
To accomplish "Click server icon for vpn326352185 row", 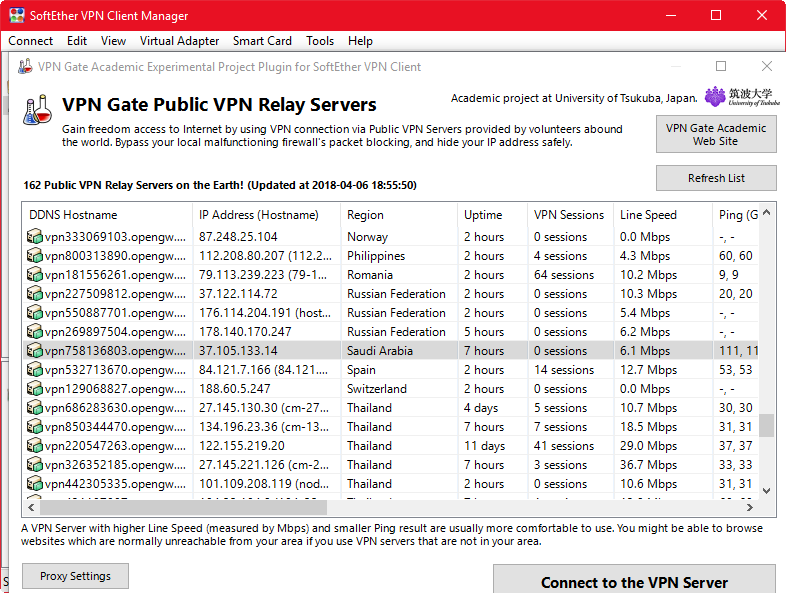I will pyautogui.click(x=35, y=465).
